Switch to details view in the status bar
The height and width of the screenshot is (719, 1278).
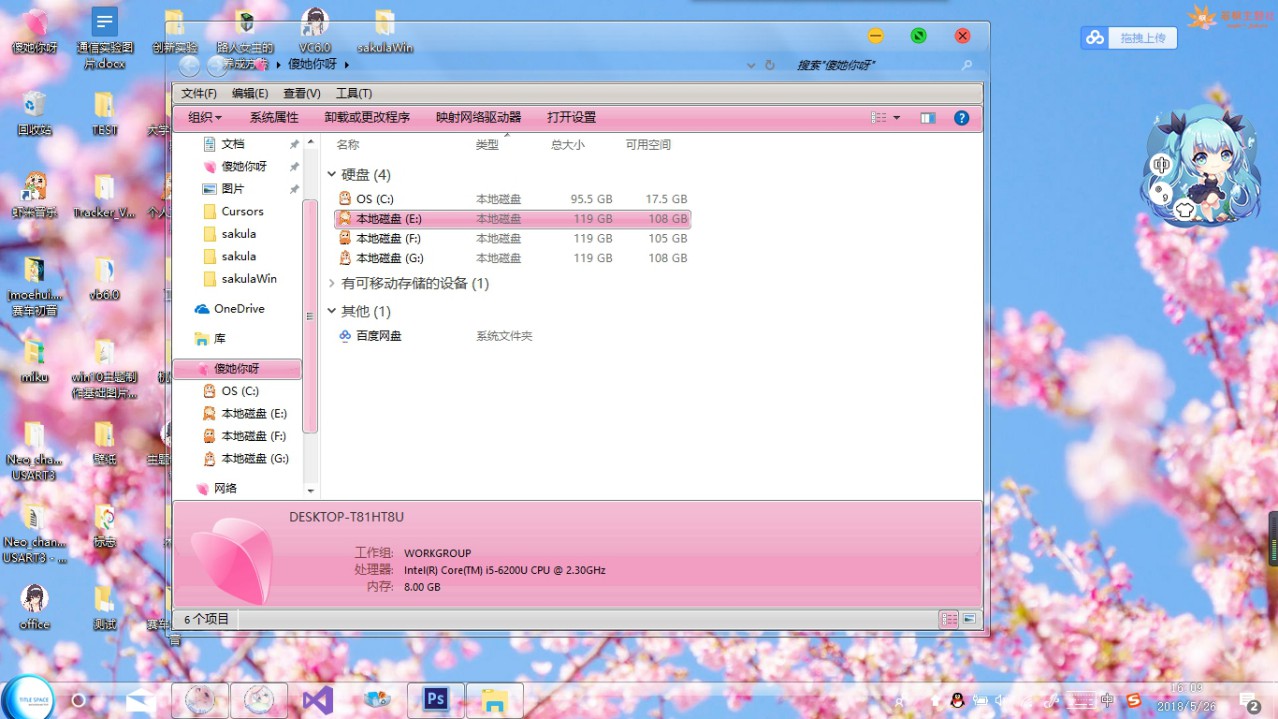tap(950, 620)
